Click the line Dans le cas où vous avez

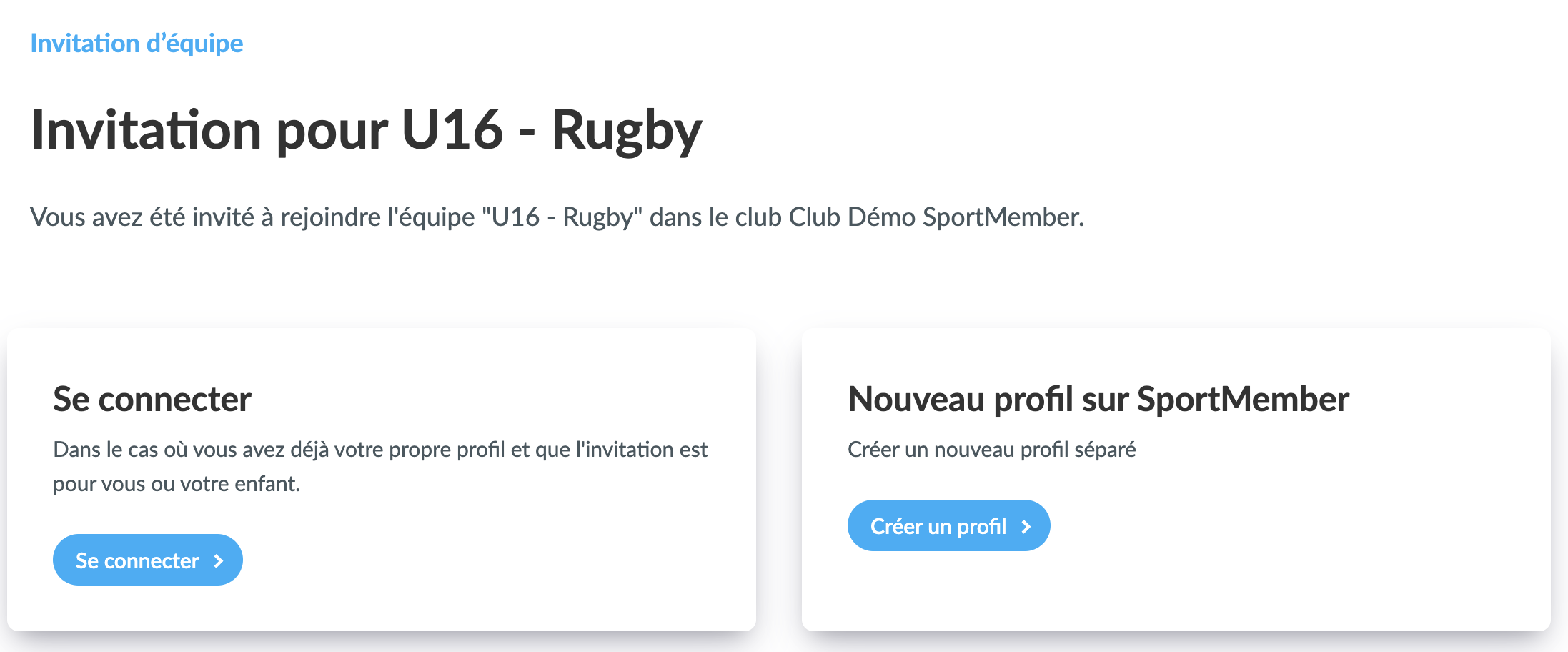tap(380, 450)
